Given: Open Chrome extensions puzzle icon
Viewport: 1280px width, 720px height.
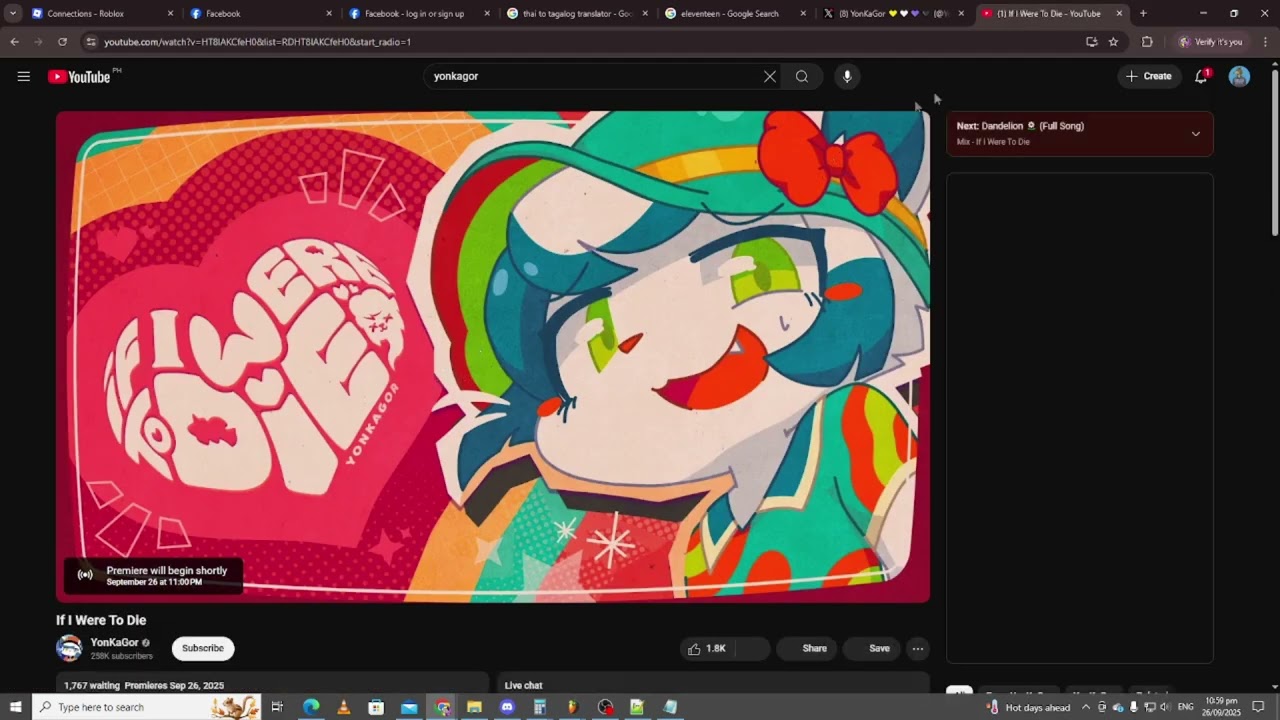Looking at the screenshot, I should point(1147,42).
